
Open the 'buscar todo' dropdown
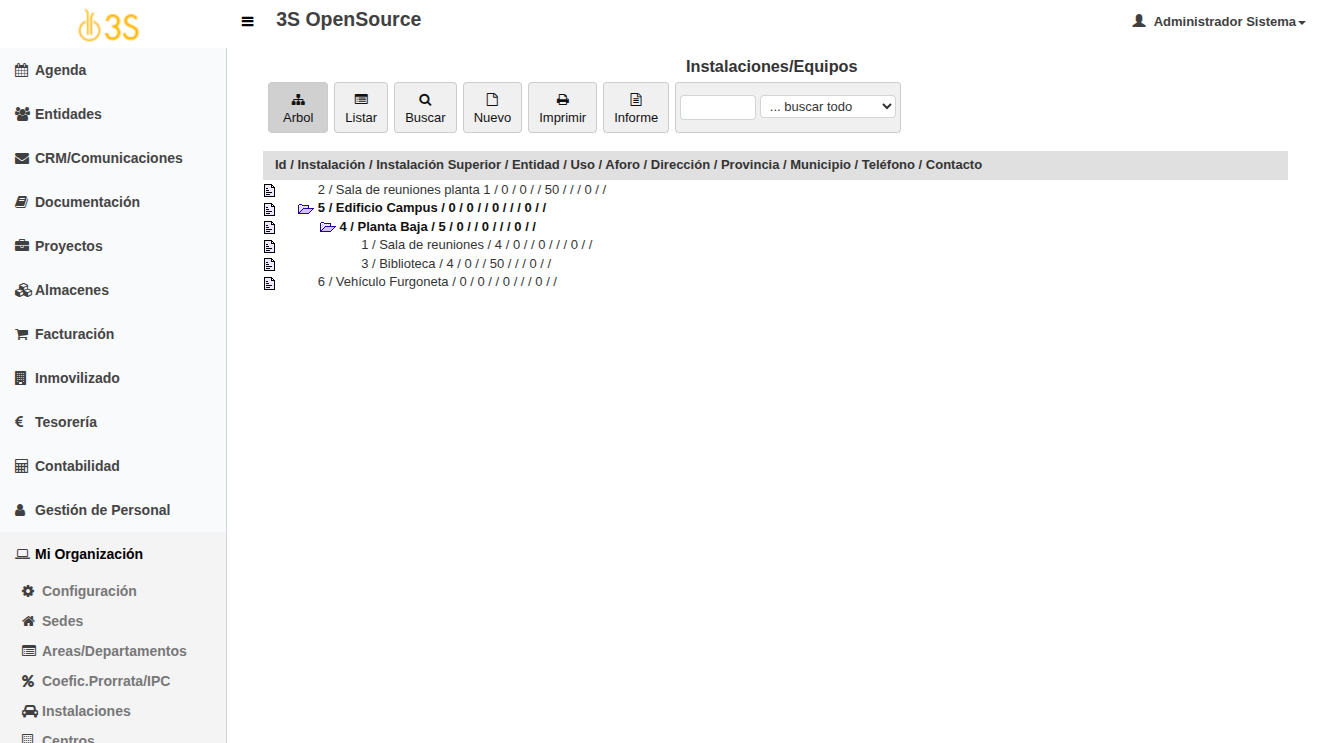[827, 107]
